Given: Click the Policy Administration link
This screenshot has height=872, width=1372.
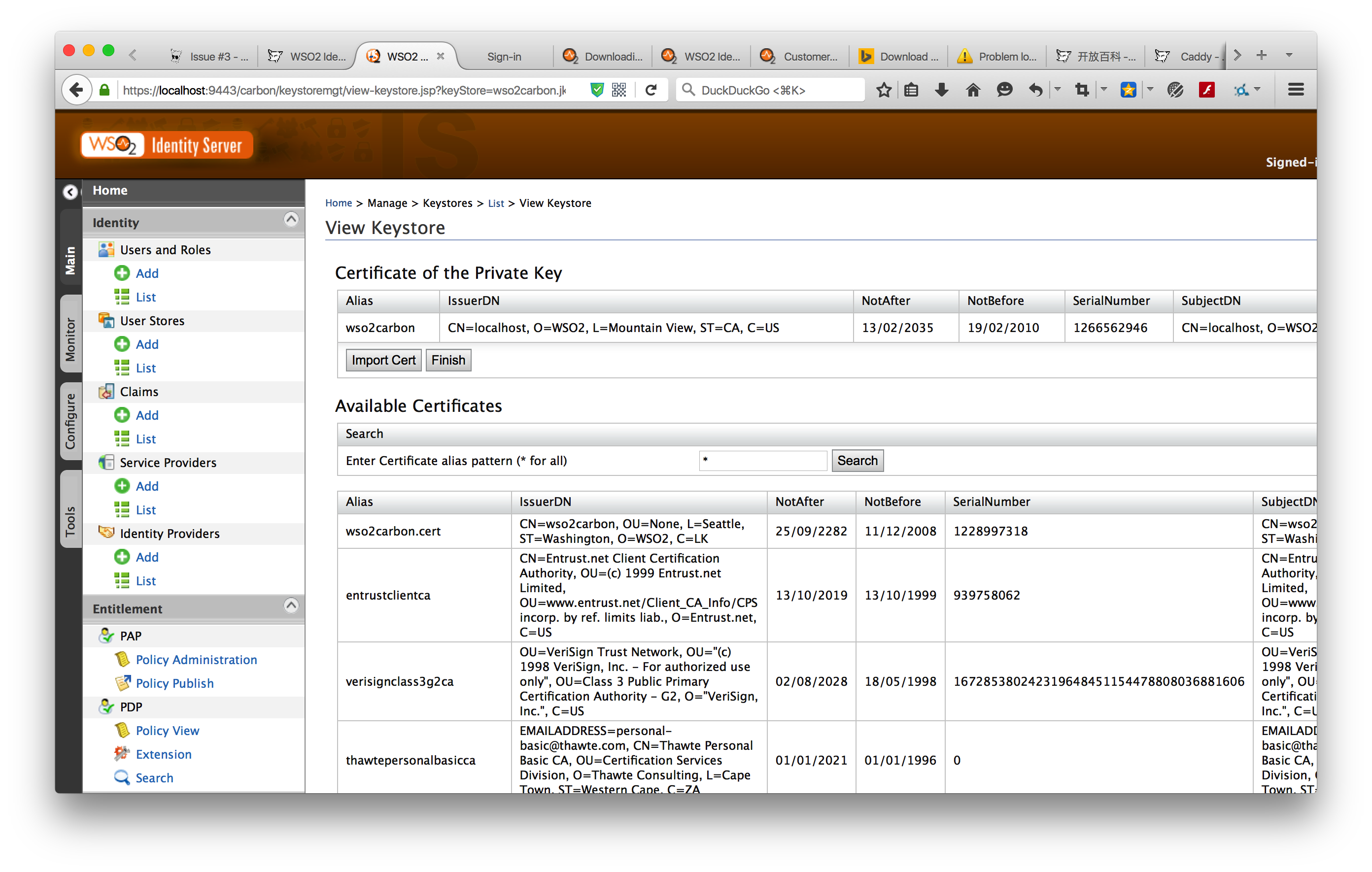Looking at the screenshot, I should tap(196, 660).
